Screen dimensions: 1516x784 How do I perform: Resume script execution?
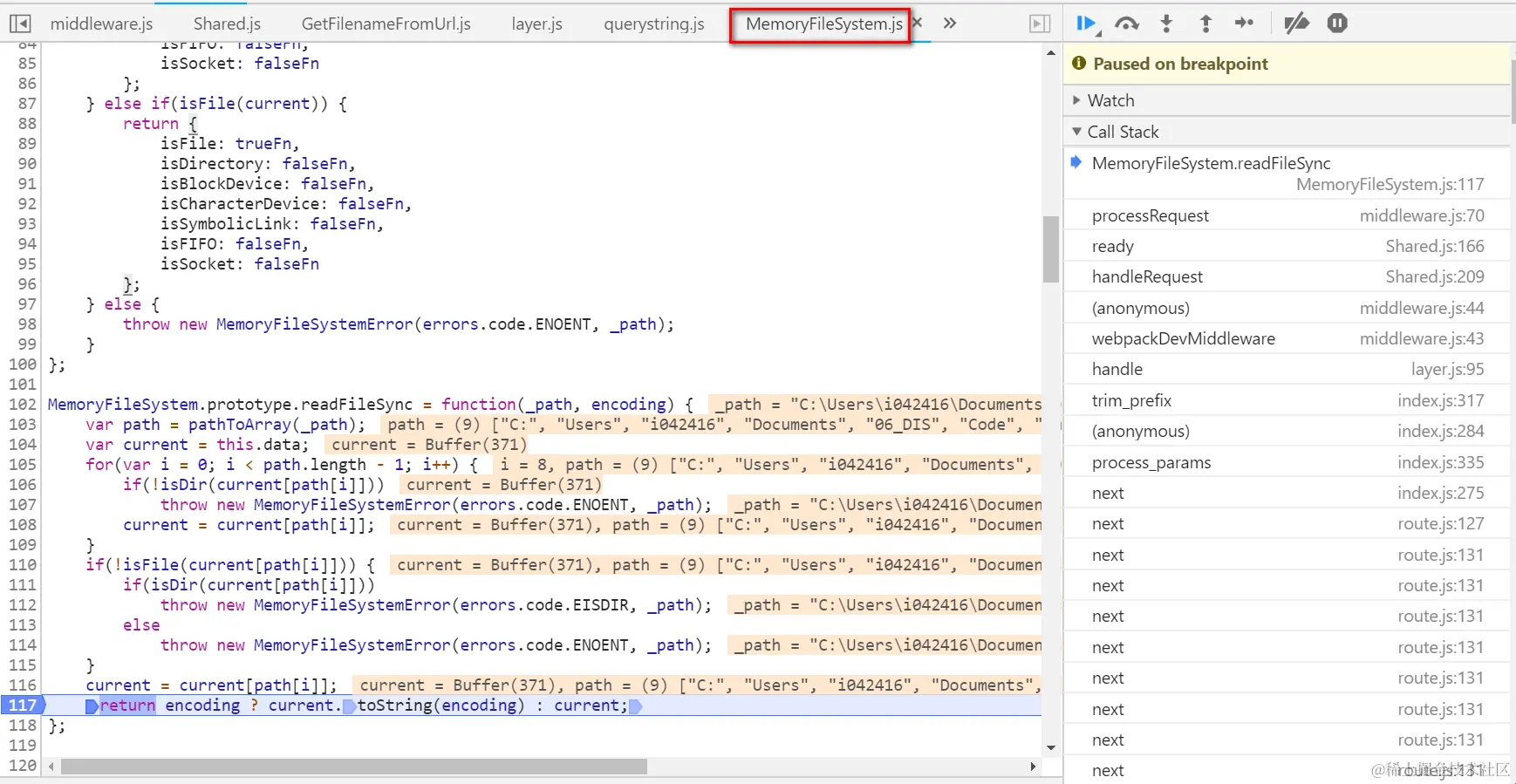tap(1086, 24)
